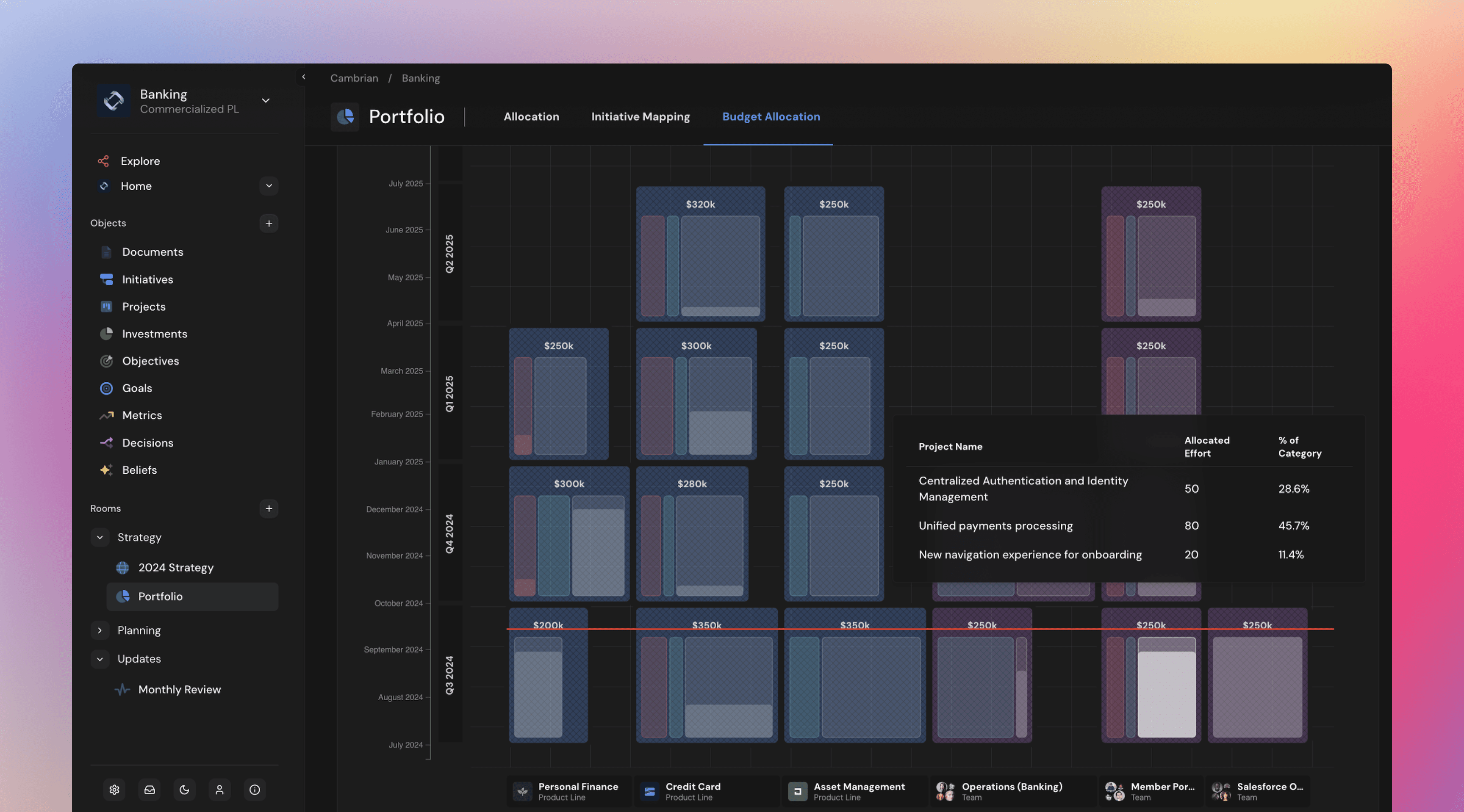Image resolution: width=1464 pixels, height=812 pixels.
Task: Toggle dark mode with the moon icon
Action: click(184, 790)
